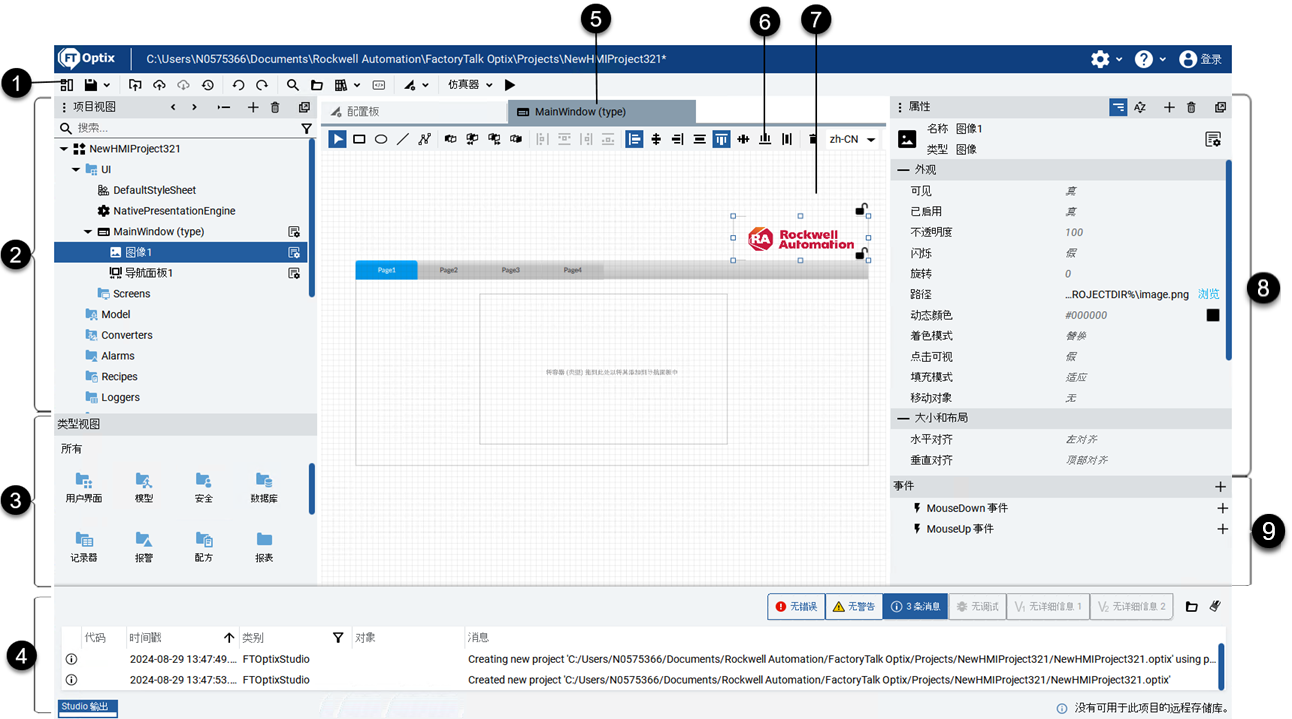
Task: Toggle the no warnings (无警告) log filter
Action: [853, 606]
